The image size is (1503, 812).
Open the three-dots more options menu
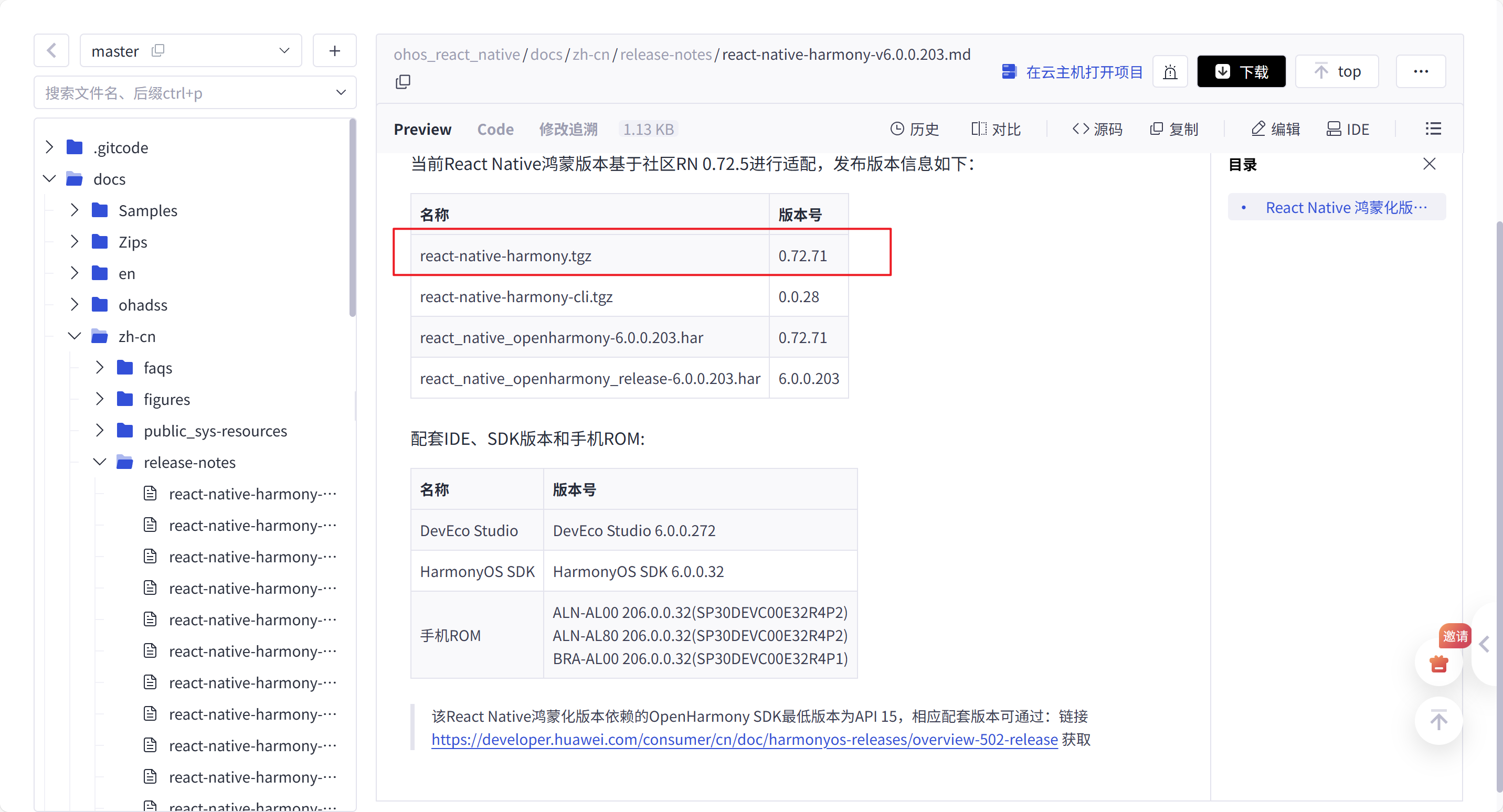click(x=1420, y=72)
